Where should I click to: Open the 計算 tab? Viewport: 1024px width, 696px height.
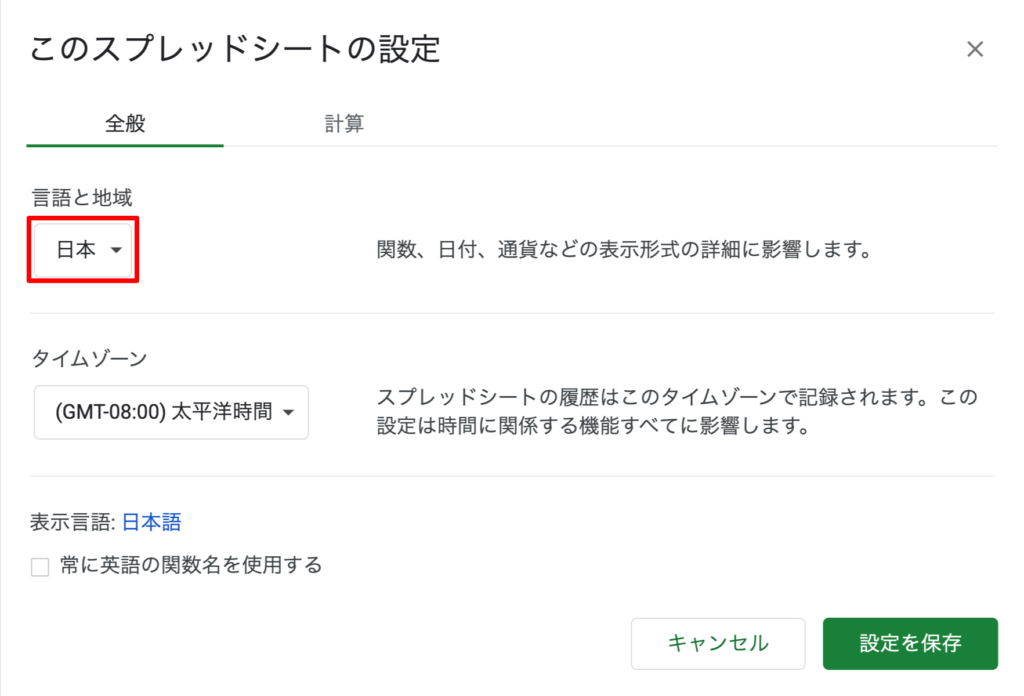(343, 123)
